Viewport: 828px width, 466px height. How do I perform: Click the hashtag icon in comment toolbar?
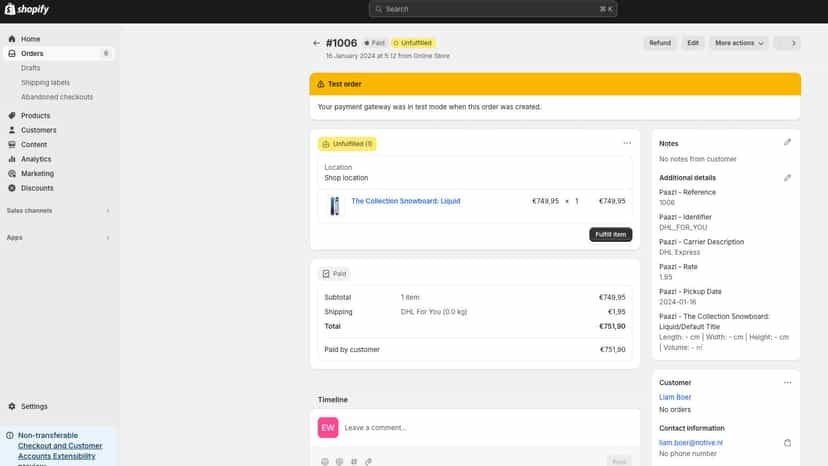(354, 461)
